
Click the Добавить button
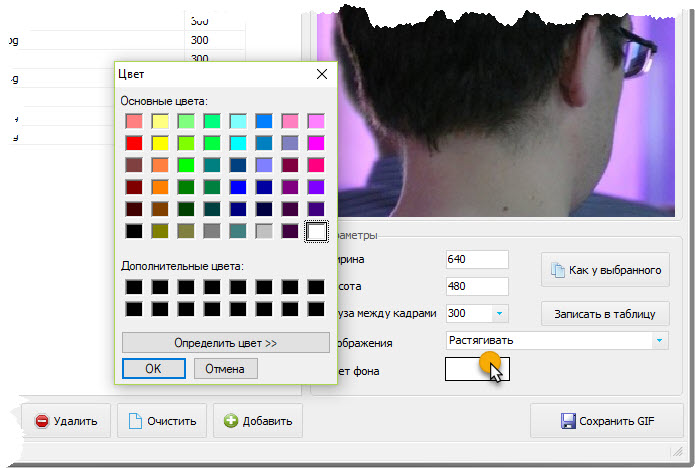258,421
